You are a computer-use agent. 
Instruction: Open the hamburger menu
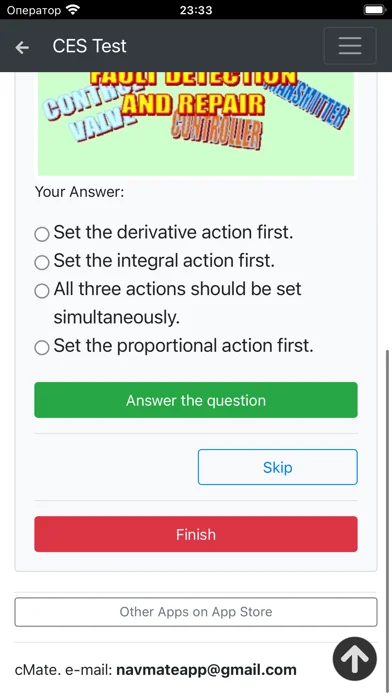[x=350, y=46]
